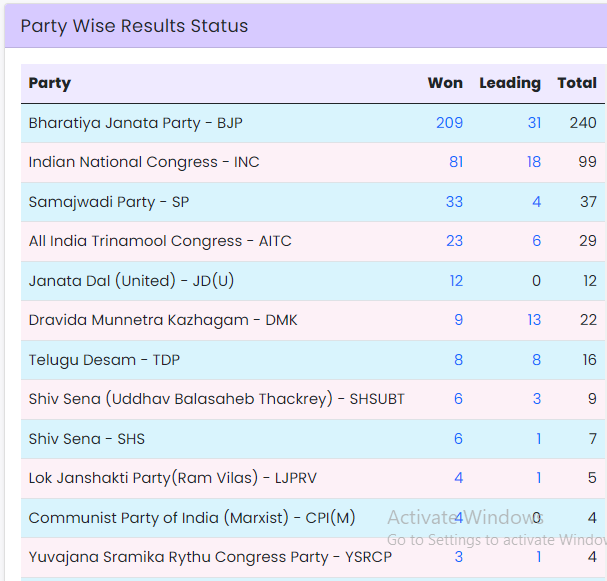Click the Leading column header
Image resolution: width=607 pixels, height=581 pixels.
(x=510, y=83)
